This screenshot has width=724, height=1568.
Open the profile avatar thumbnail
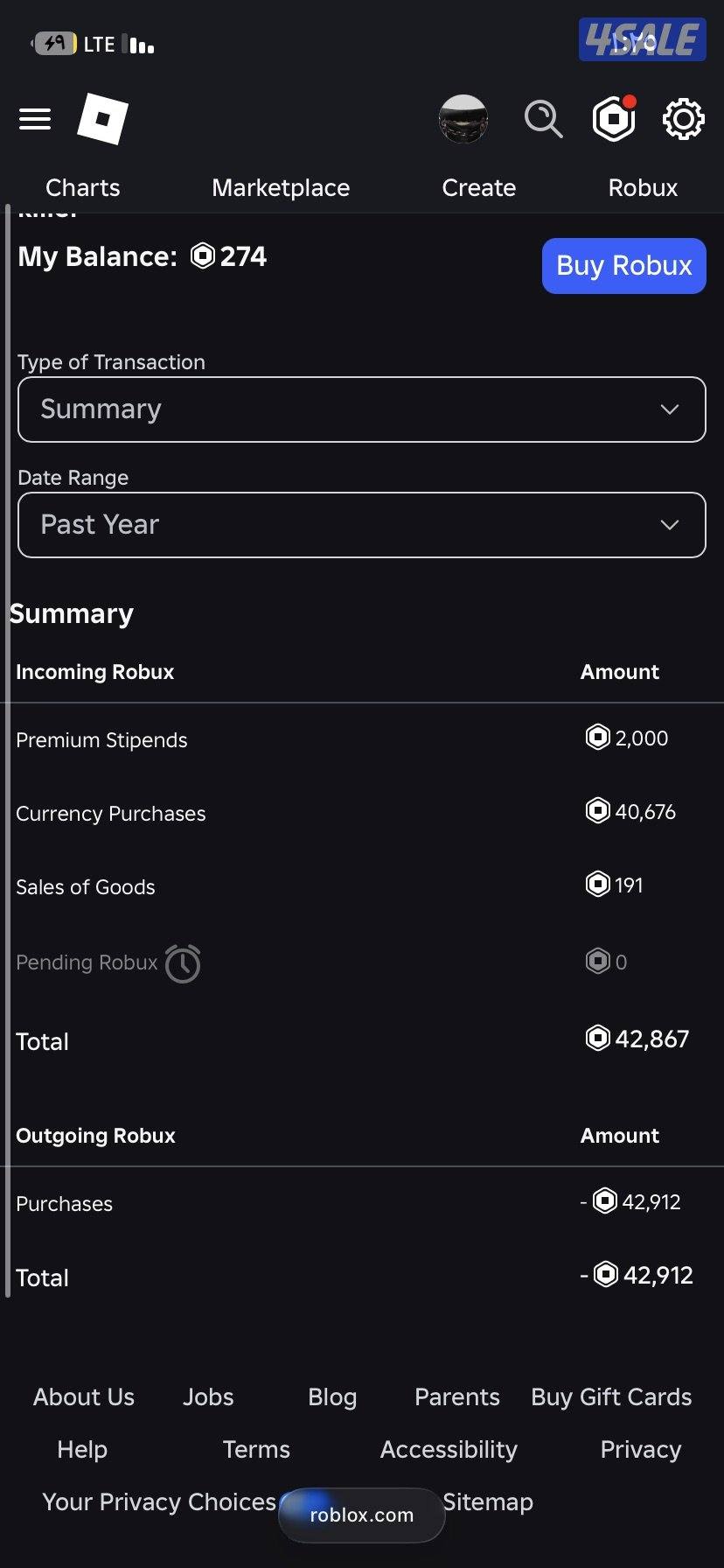[x=463, y=119]
